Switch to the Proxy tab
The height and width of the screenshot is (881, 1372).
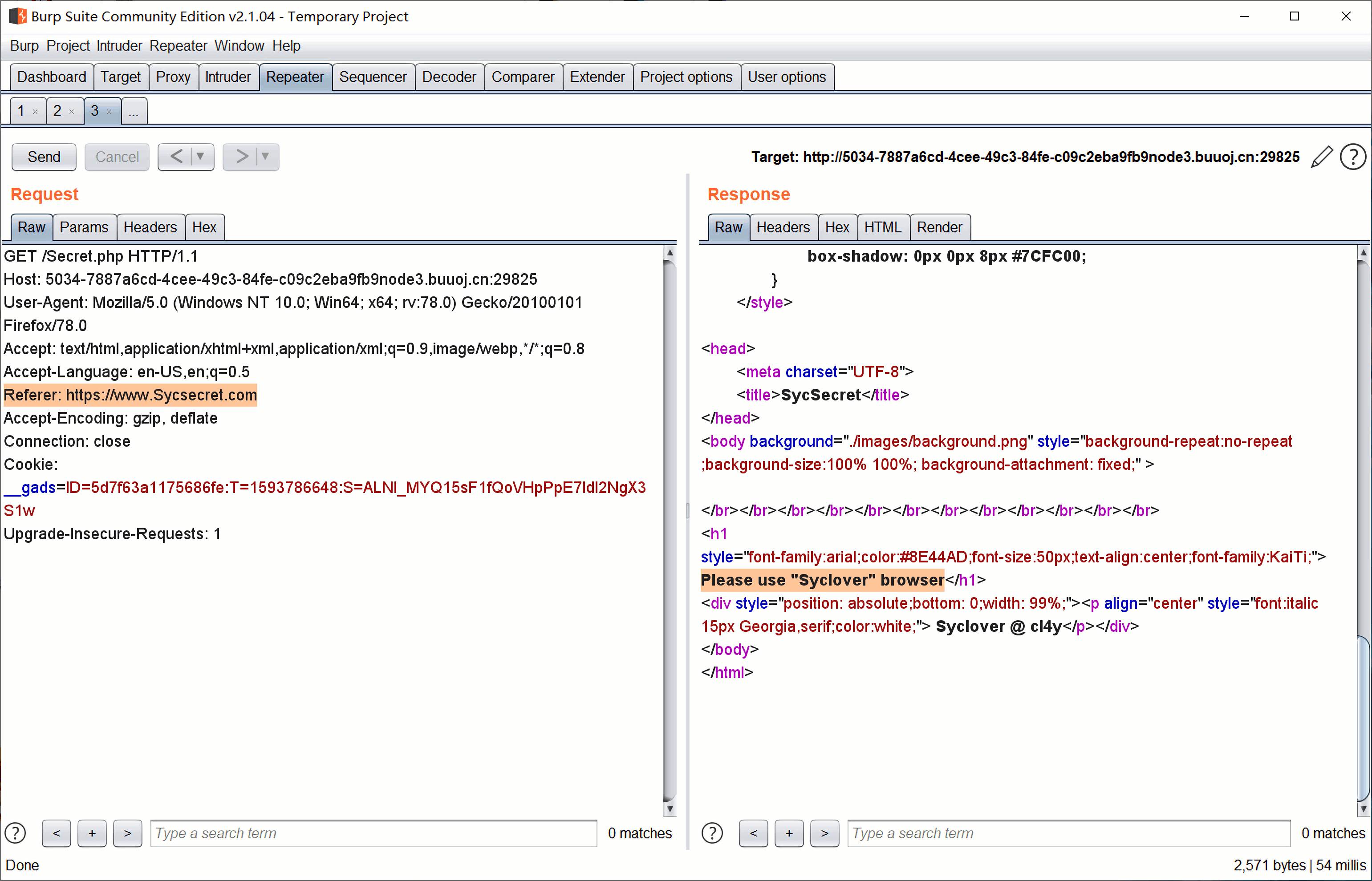coord(173,77)
